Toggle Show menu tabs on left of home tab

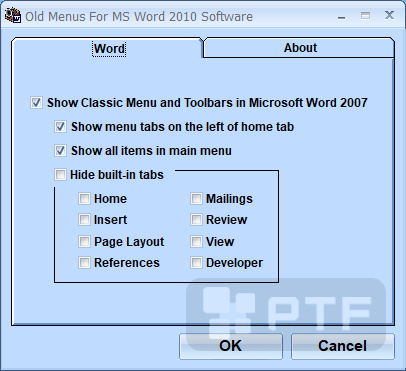point(60,127)
